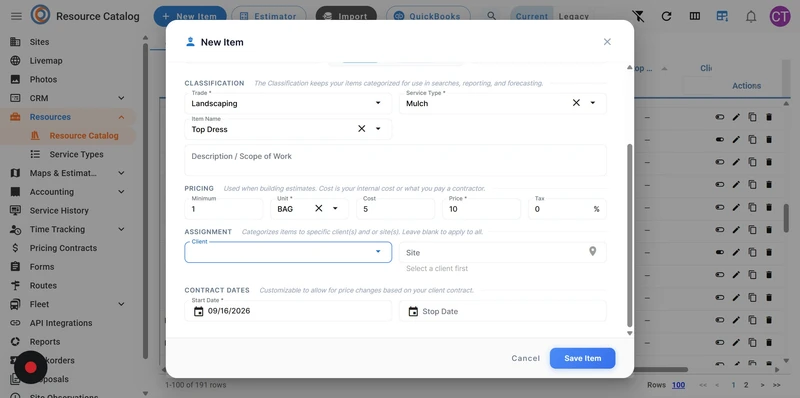Change the Rows 100 page size
Screen dimensions: 800x398
pyautogui.click(x=679, y=385)
